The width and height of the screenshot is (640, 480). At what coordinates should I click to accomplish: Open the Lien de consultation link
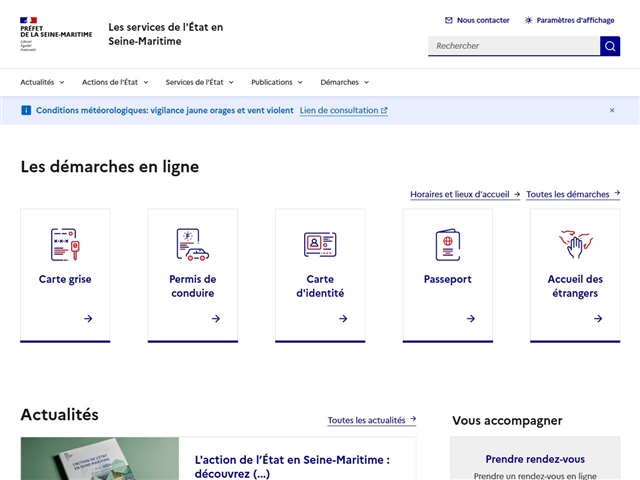coord(343,111)
